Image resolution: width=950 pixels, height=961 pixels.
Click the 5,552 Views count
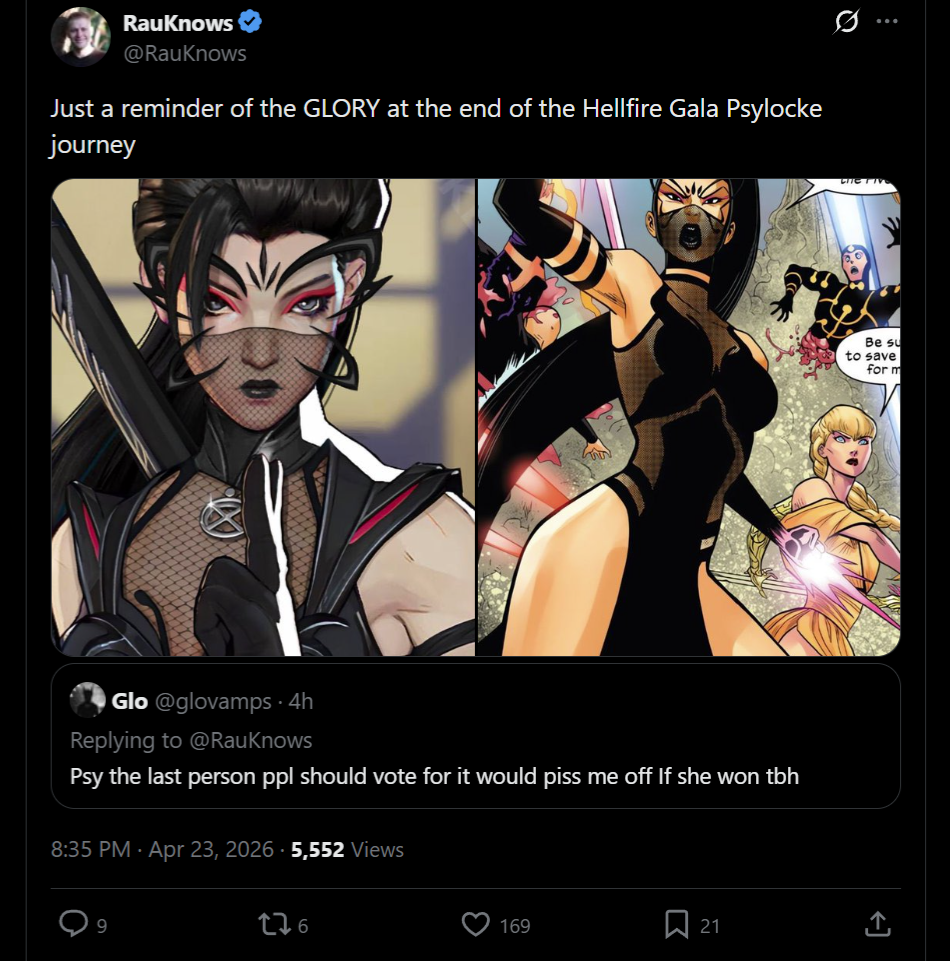[x=347, y=849]
